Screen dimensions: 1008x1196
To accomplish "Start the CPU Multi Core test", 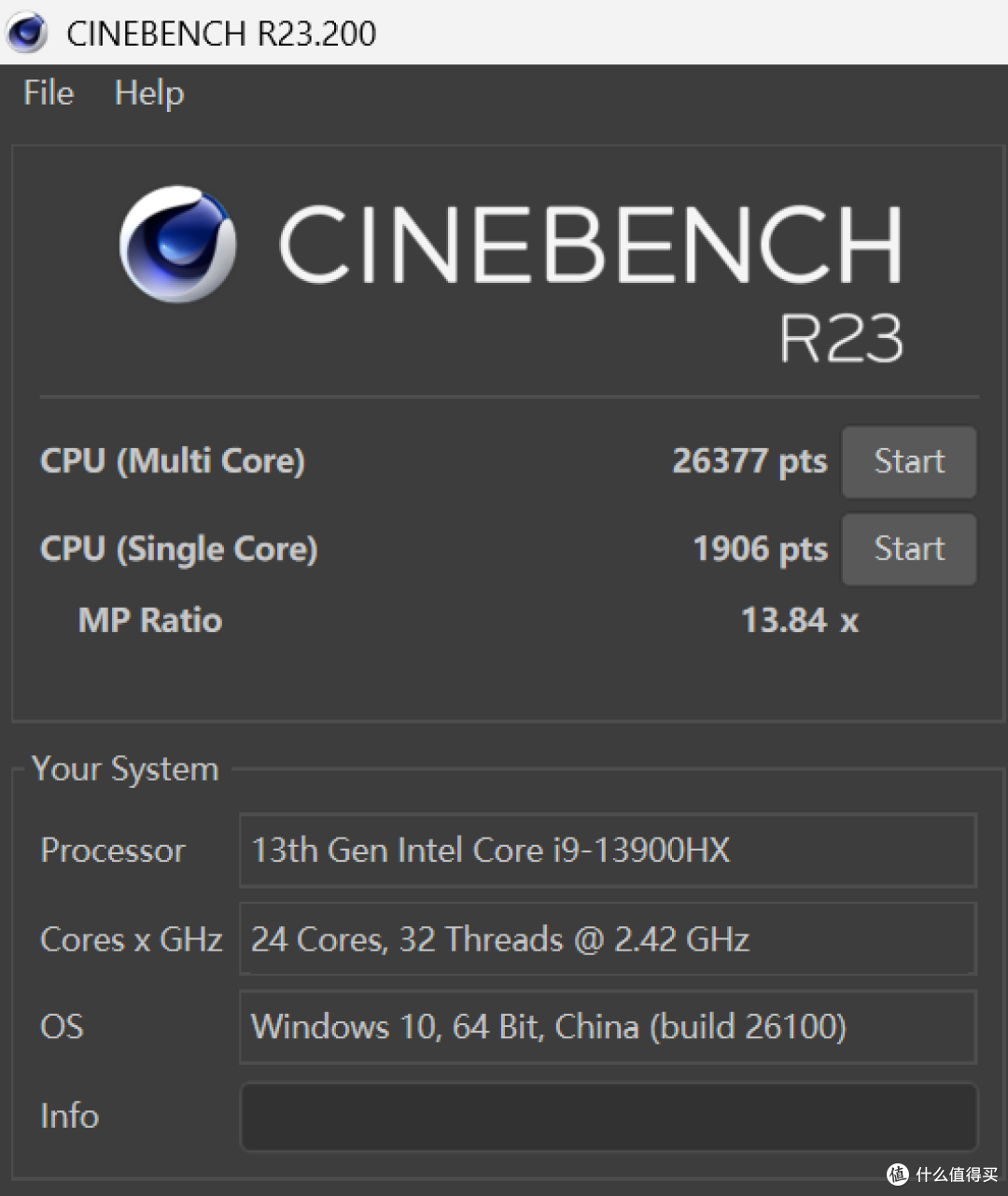I will coord(908,462).
